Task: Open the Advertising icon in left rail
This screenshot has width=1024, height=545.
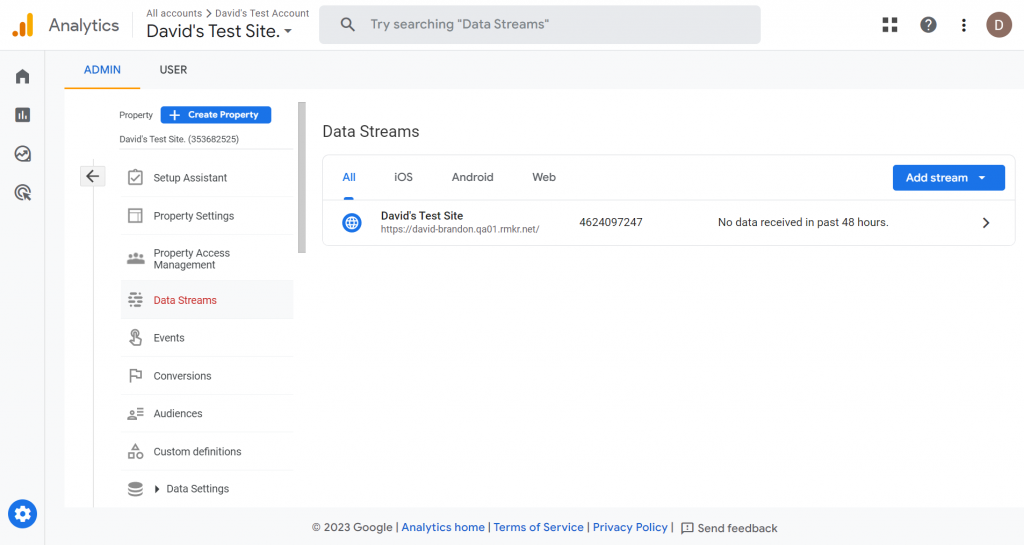Action: click(x=22, y=193)
